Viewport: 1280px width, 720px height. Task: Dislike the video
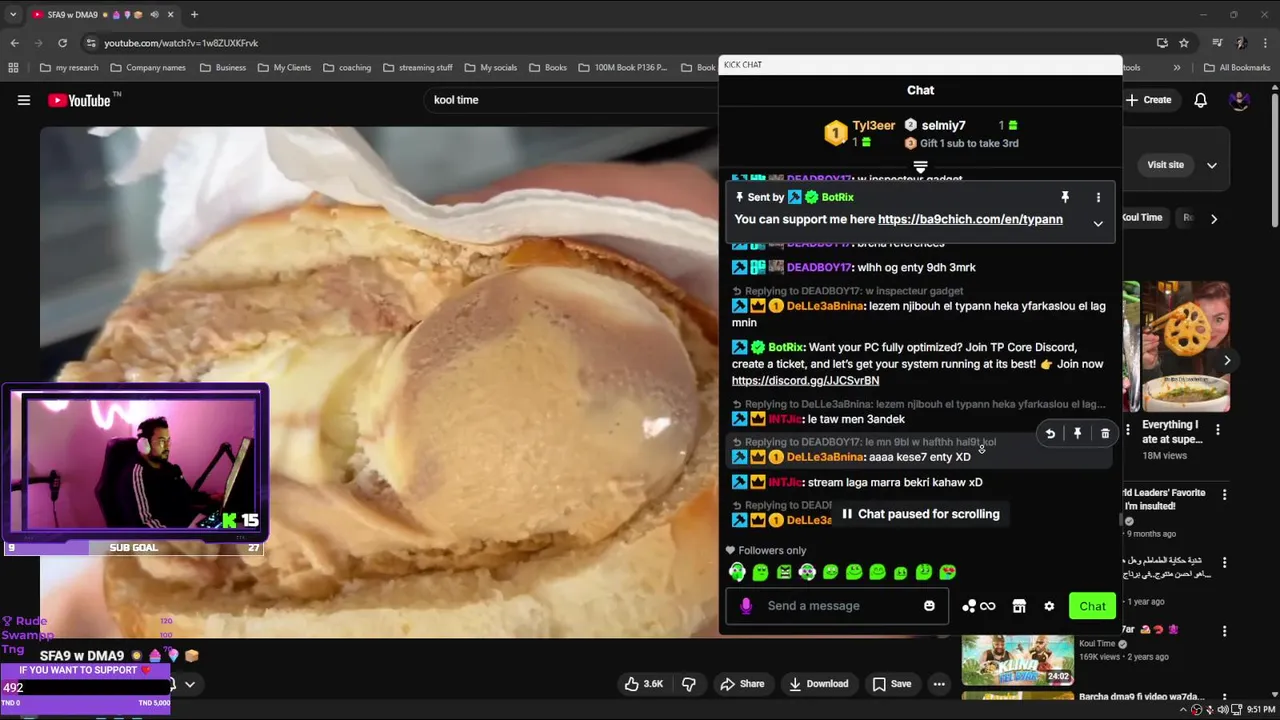tap(689, 684)
